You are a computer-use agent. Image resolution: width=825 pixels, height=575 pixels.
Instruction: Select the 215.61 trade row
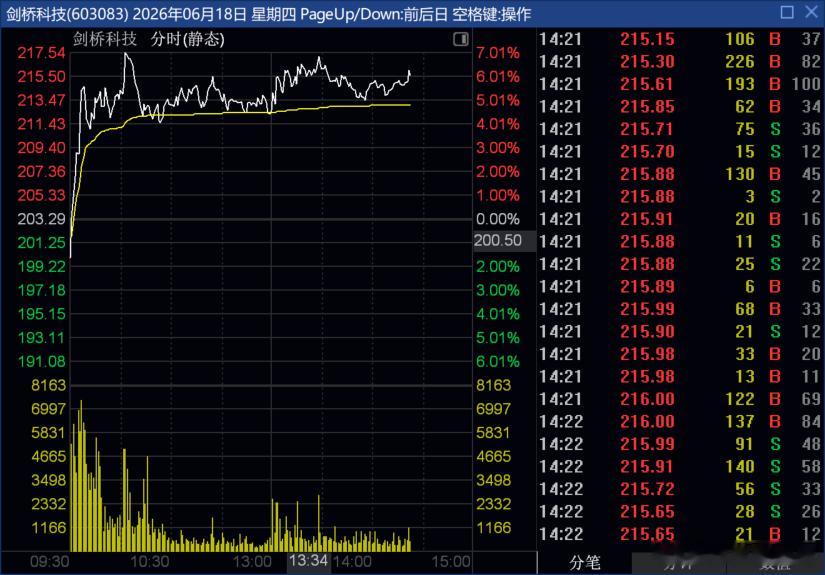(x=679, y=84)
